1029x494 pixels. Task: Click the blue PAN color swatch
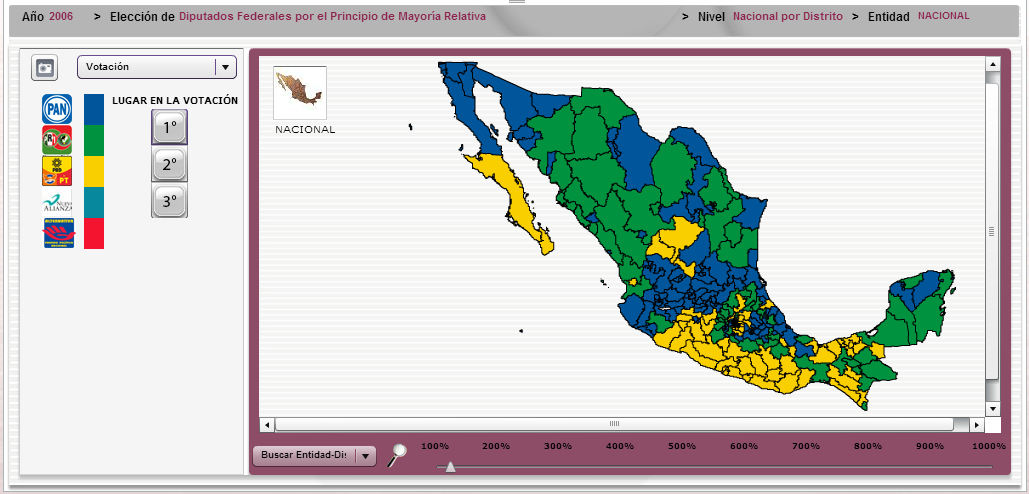click(94, 109)
